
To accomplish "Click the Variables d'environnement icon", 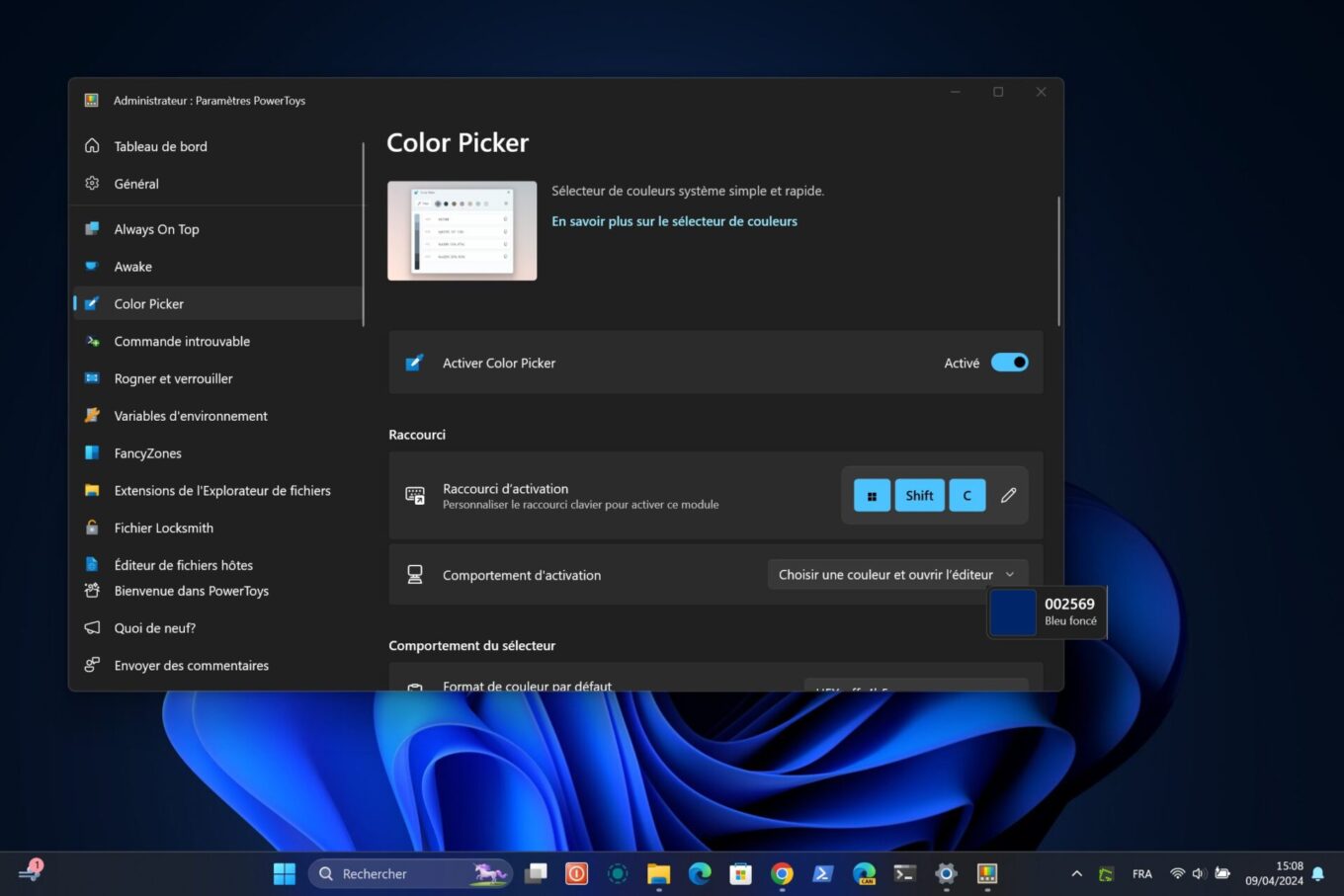I will (92, 416).
